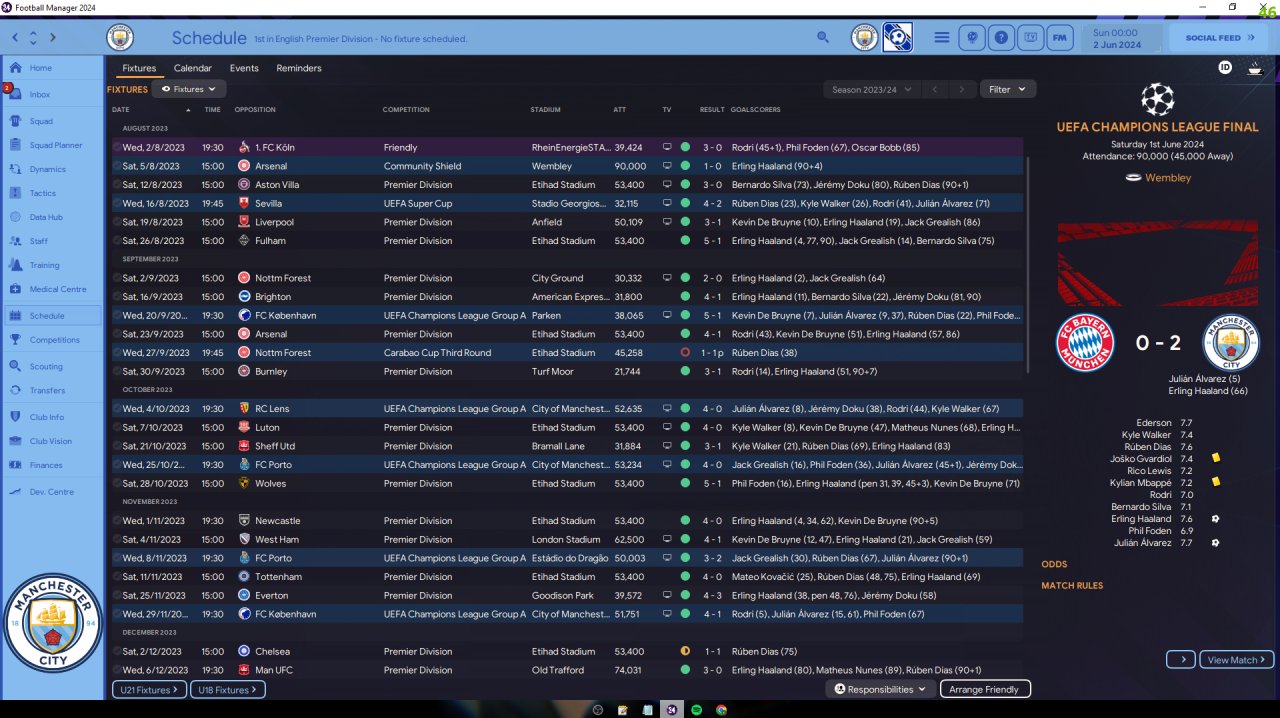Expand the SOCIAL FEED panel

click(x=1219, y=38)
